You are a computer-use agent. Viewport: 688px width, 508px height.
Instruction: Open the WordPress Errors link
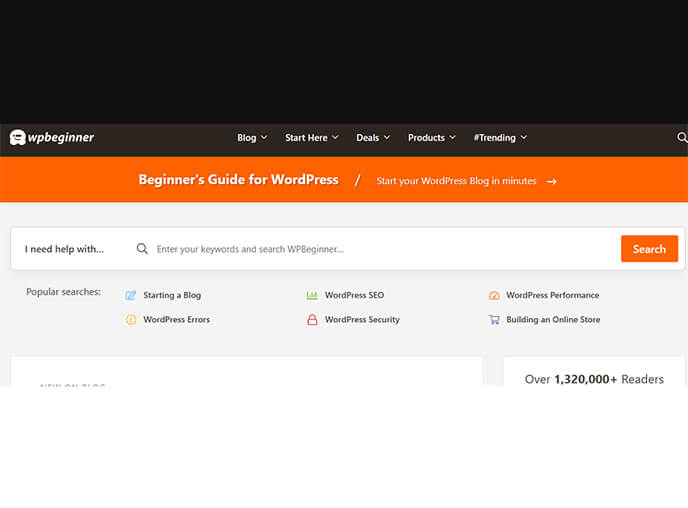tap(177, 319)
